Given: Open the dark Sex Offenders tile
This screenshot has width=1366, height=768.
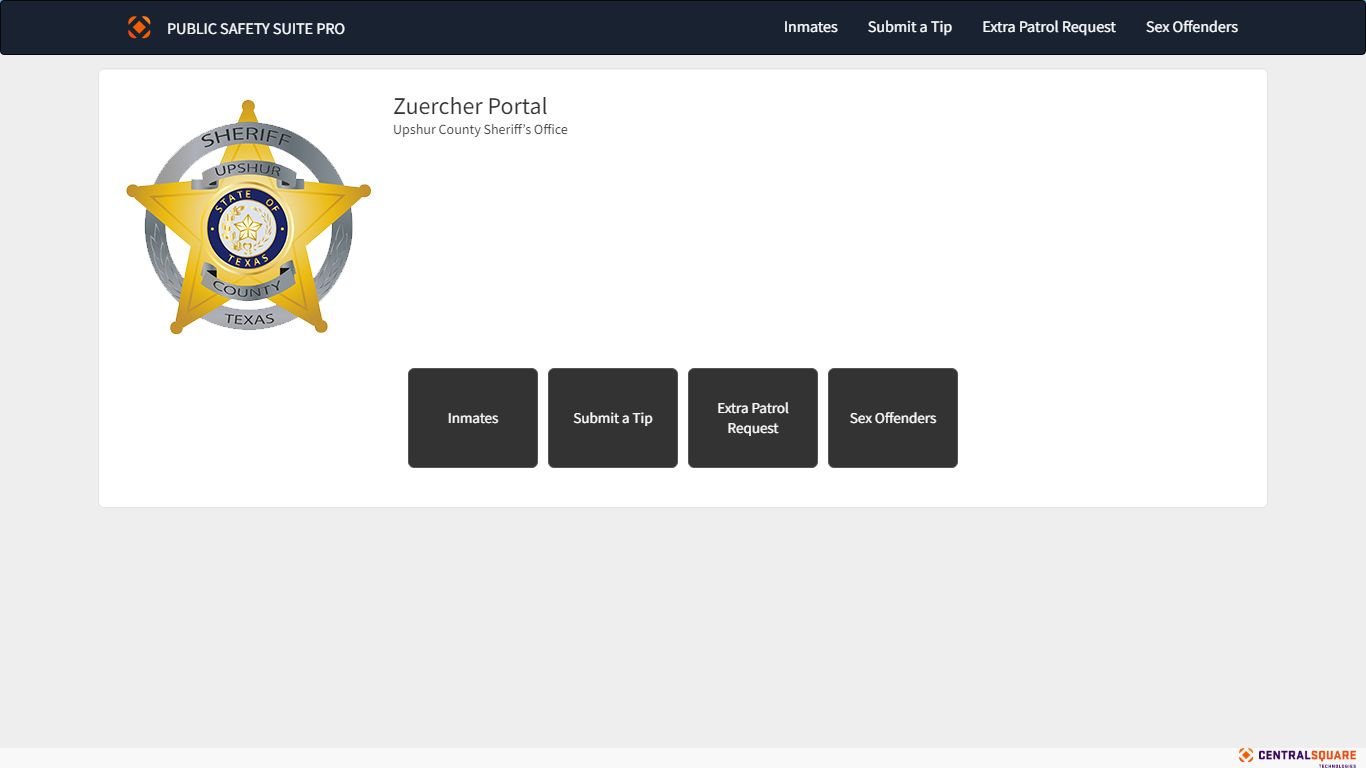Looking at the screenshot, I should 893,418.
